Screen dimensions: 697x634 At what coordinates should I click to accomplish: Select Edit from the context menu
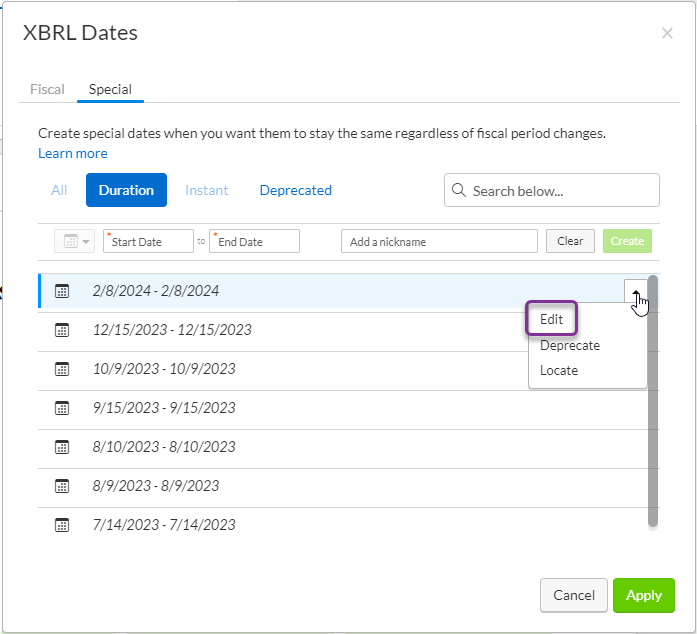[552, 319]
